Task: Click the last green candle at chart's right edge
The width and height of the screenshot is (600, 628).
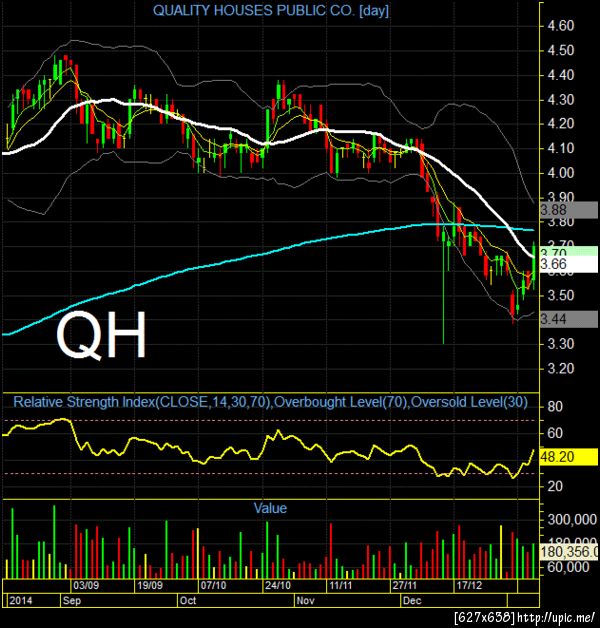Action: (534, 264)
